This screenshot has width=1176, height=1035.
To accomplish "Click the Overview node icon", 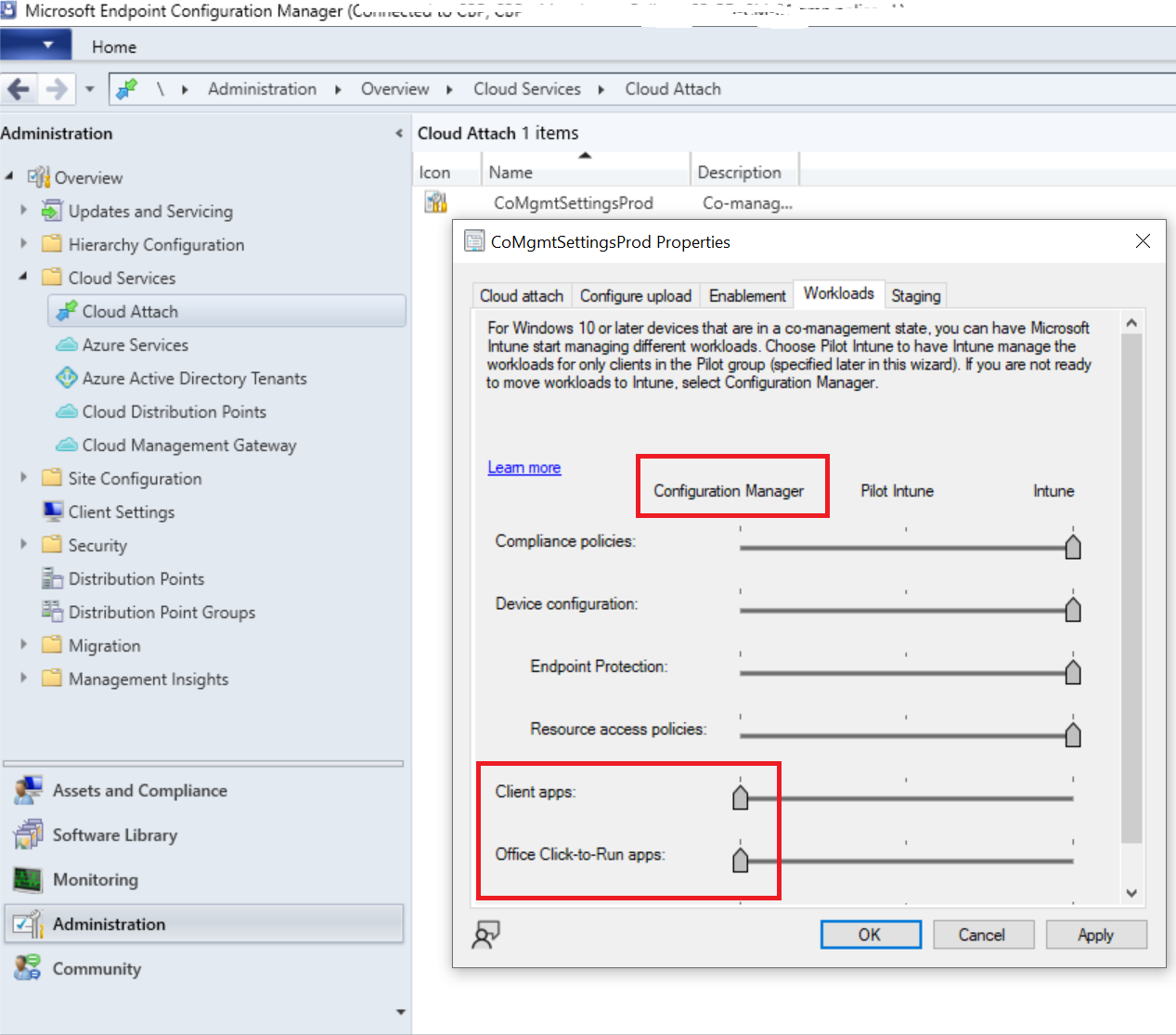I will click(38, 176).
